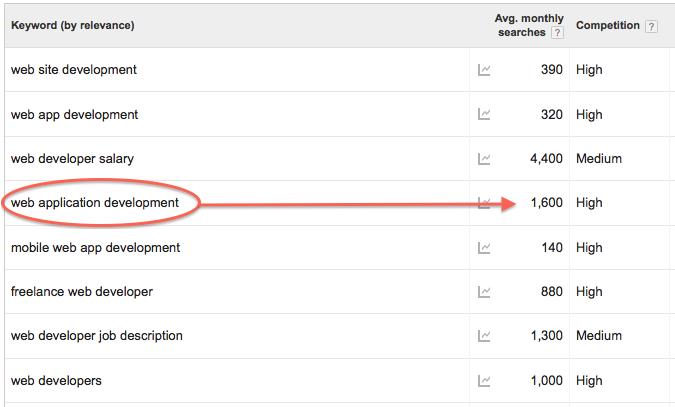Click the help icon next to Competition
Viewport: 675px width, 407px height.
651,26
